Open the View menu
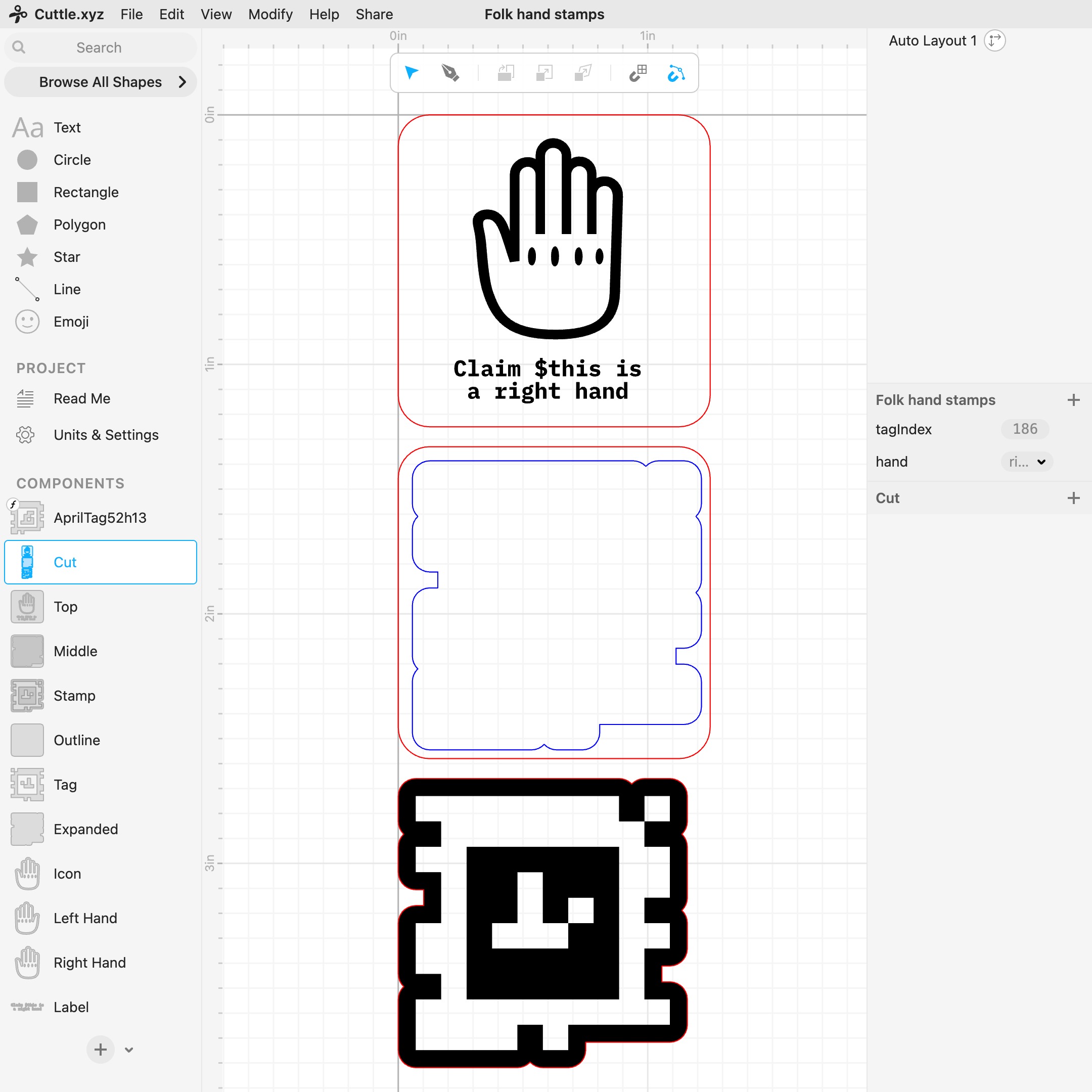 tap(216, 14)
